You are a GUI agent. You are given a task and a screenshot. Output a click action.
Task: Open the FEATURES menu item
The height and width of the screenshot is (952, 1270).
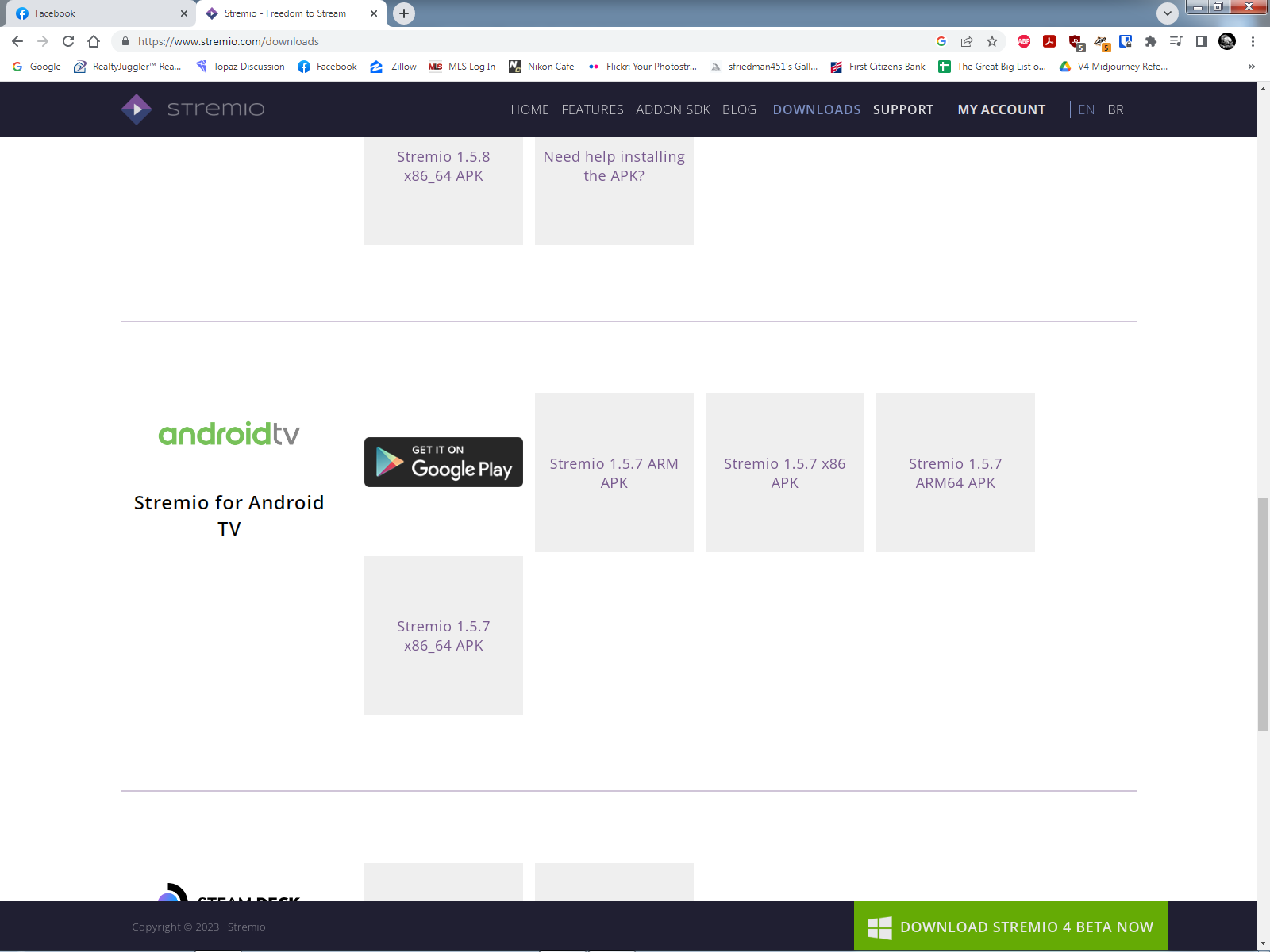(592, 109)
